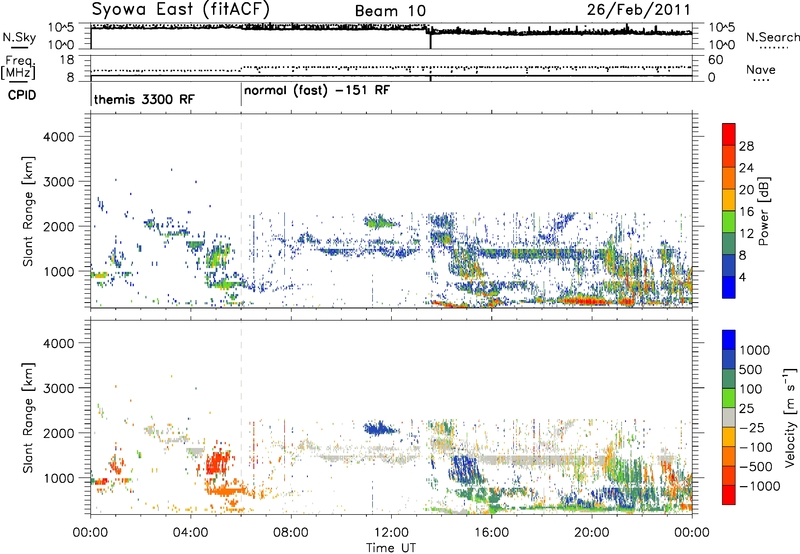This screenshot has height=554, width=800.
Task: Click the dashed CPID change line in power panel
Action: click(x=241, y=210)
